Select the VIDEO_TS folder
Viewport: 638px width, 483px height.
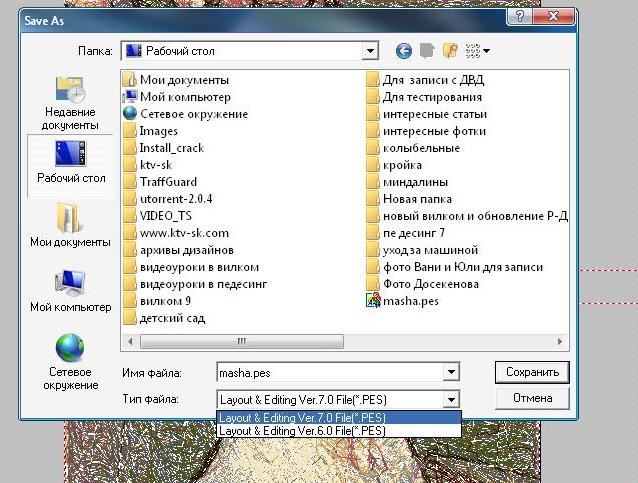[165, 216]
